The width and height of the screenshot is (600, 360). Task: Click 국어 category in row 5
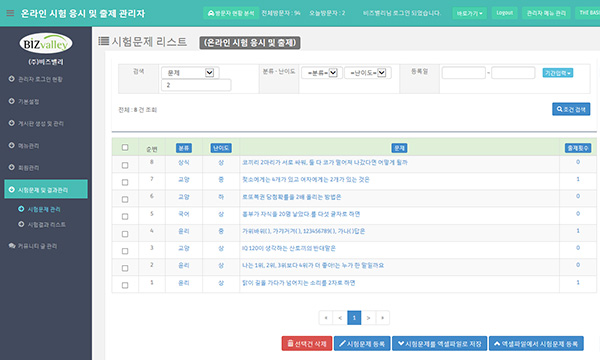pyautogui.click(x=184, y=214)
